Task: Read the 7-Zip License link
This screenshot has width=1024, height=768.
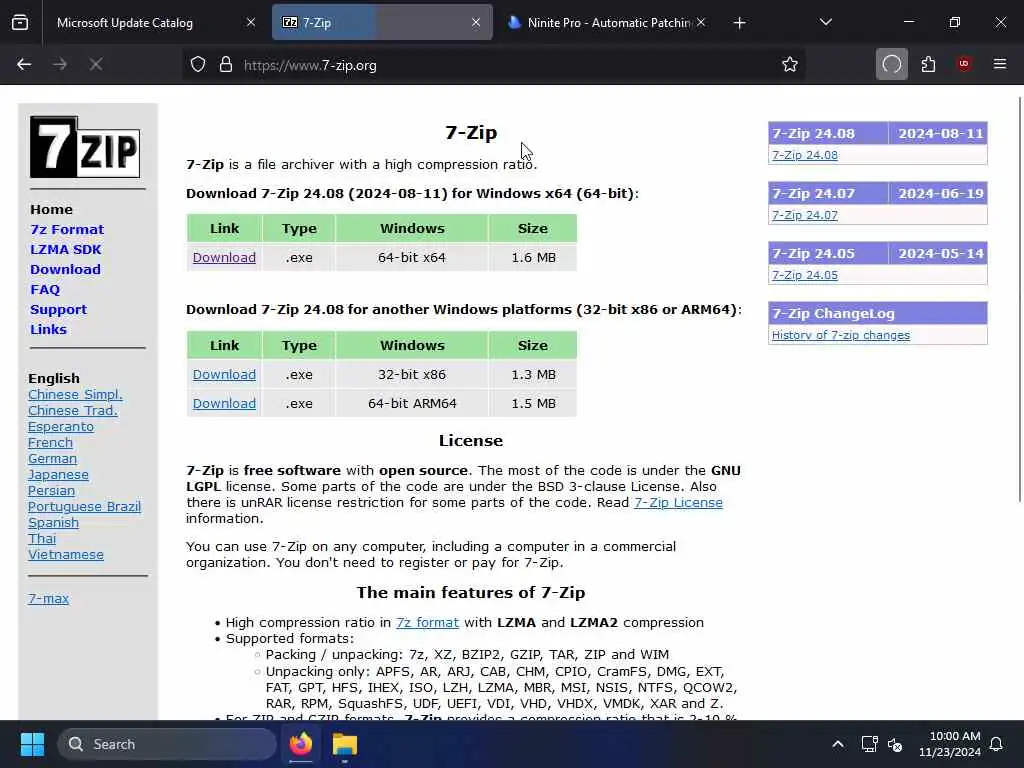Action: tap(678, 502)
